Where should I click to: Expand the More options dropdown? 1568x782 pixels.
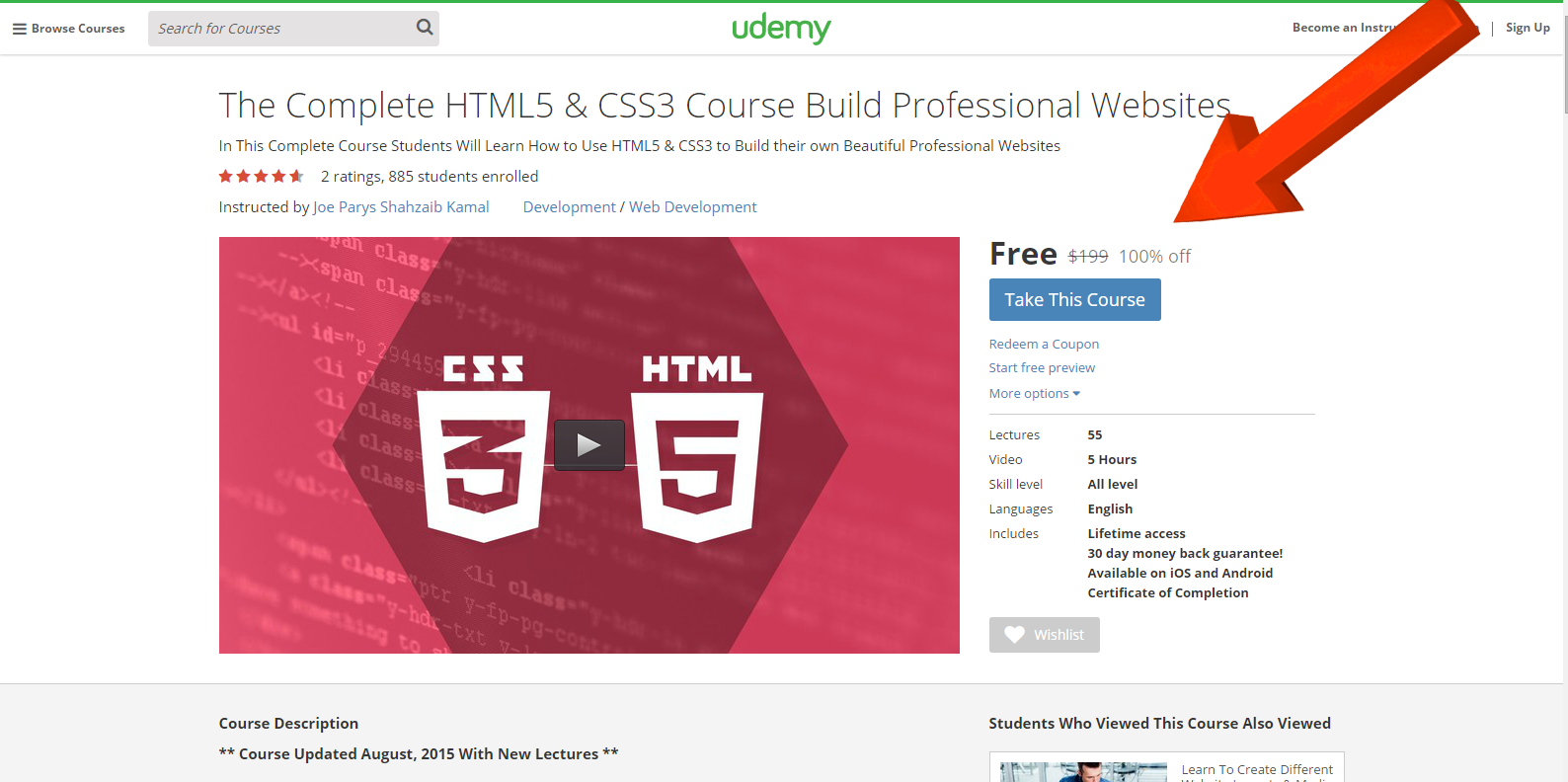point(1035,393)
